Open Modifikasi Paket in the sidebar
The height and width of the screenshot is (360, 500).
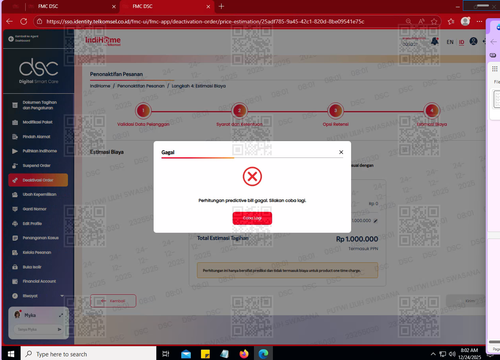pos(37,122)
